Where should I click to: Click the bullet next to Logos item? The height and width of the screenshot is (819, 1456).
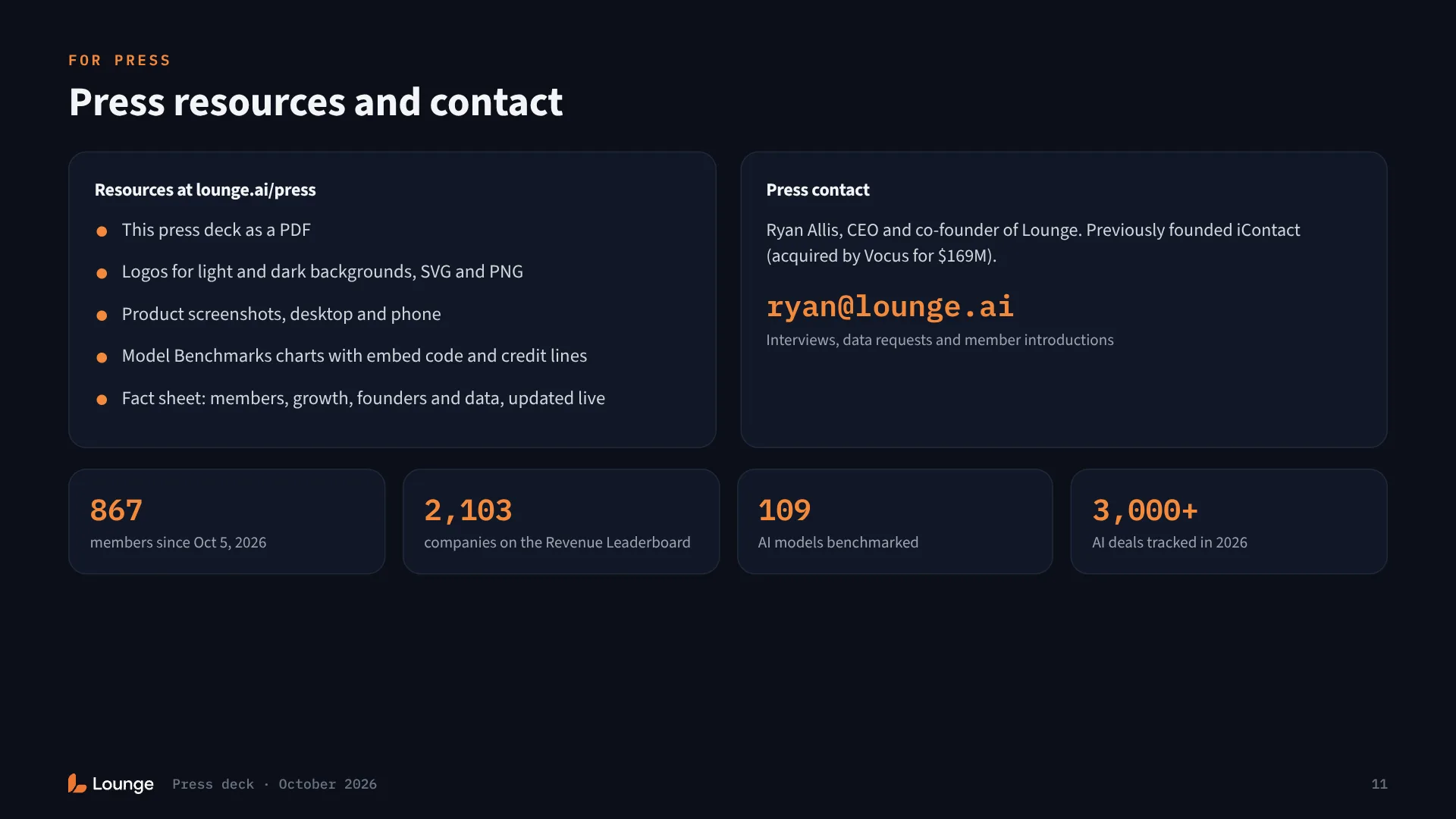(x=102, y=273)
